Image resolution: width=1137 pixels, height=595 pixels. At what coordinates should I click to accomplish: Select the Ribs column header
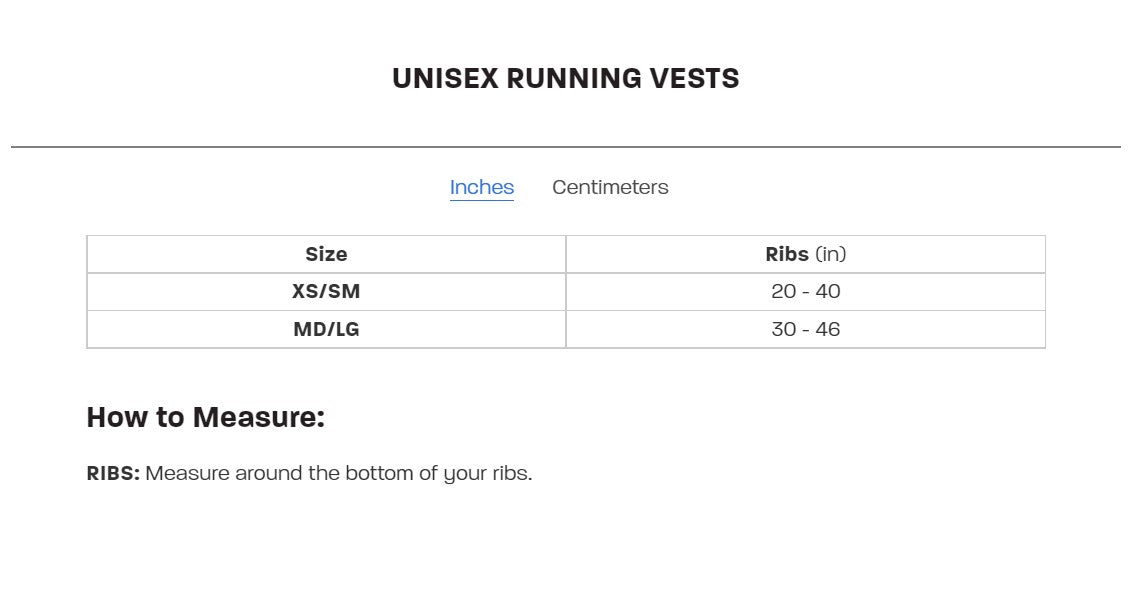(805, 254)
